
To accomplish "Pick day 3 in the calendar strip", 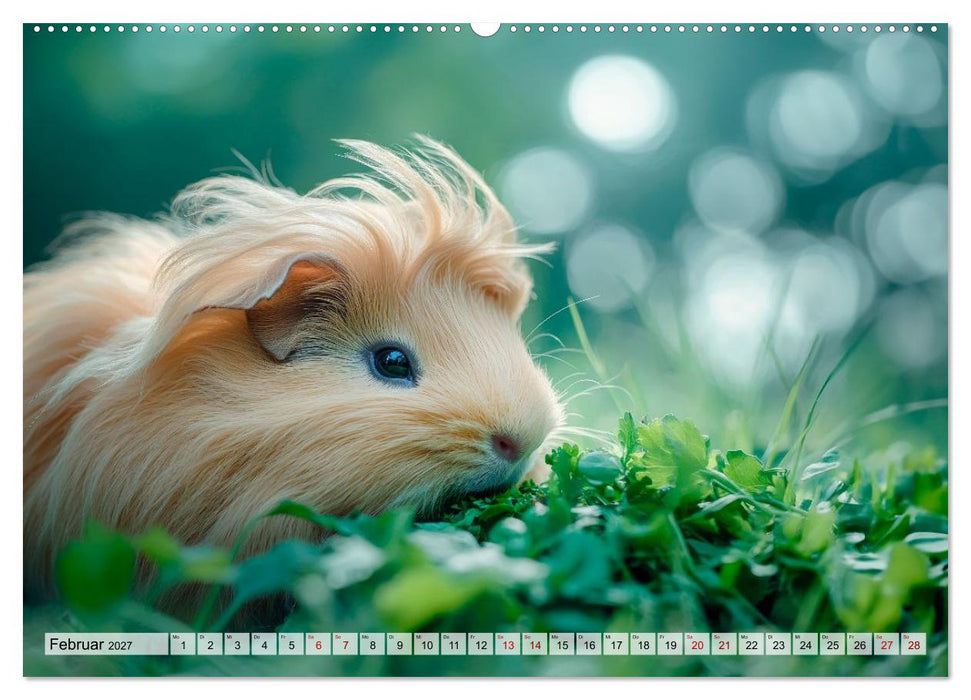I will 237,644.
